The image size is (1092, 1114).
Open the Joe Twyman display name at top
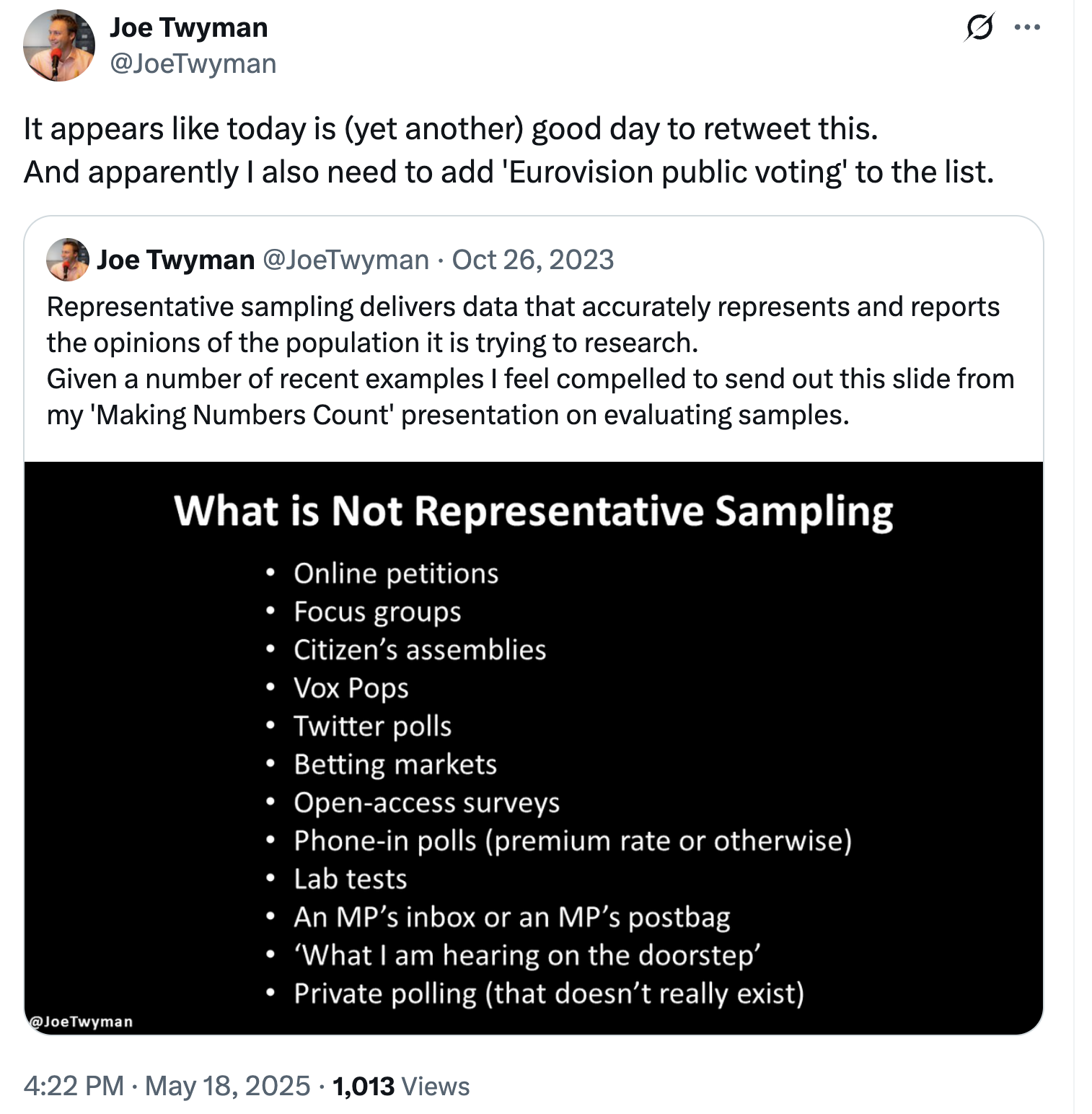189,27
